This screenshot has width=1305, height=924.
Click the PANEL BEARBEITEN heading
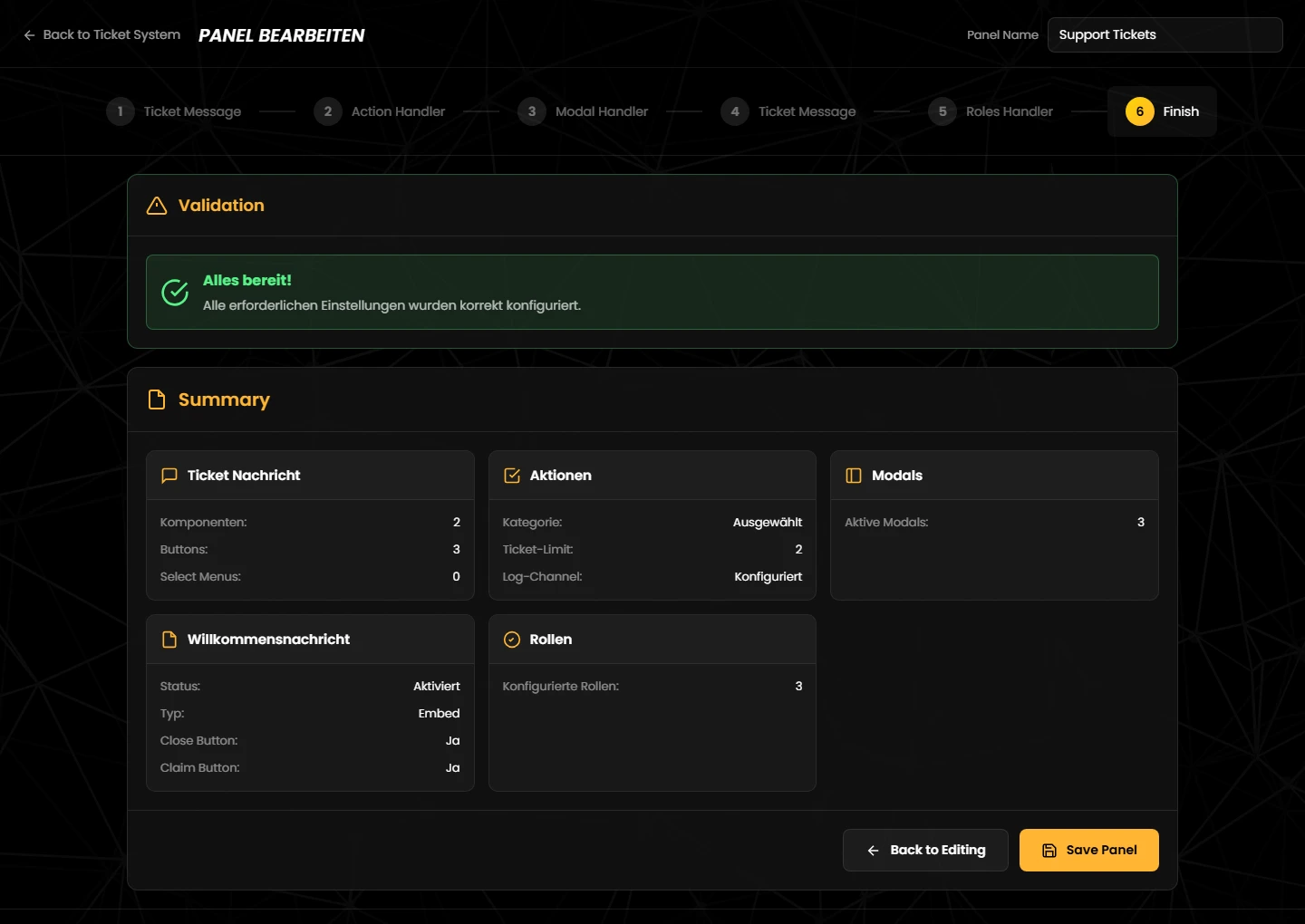(x=282, y=35)
